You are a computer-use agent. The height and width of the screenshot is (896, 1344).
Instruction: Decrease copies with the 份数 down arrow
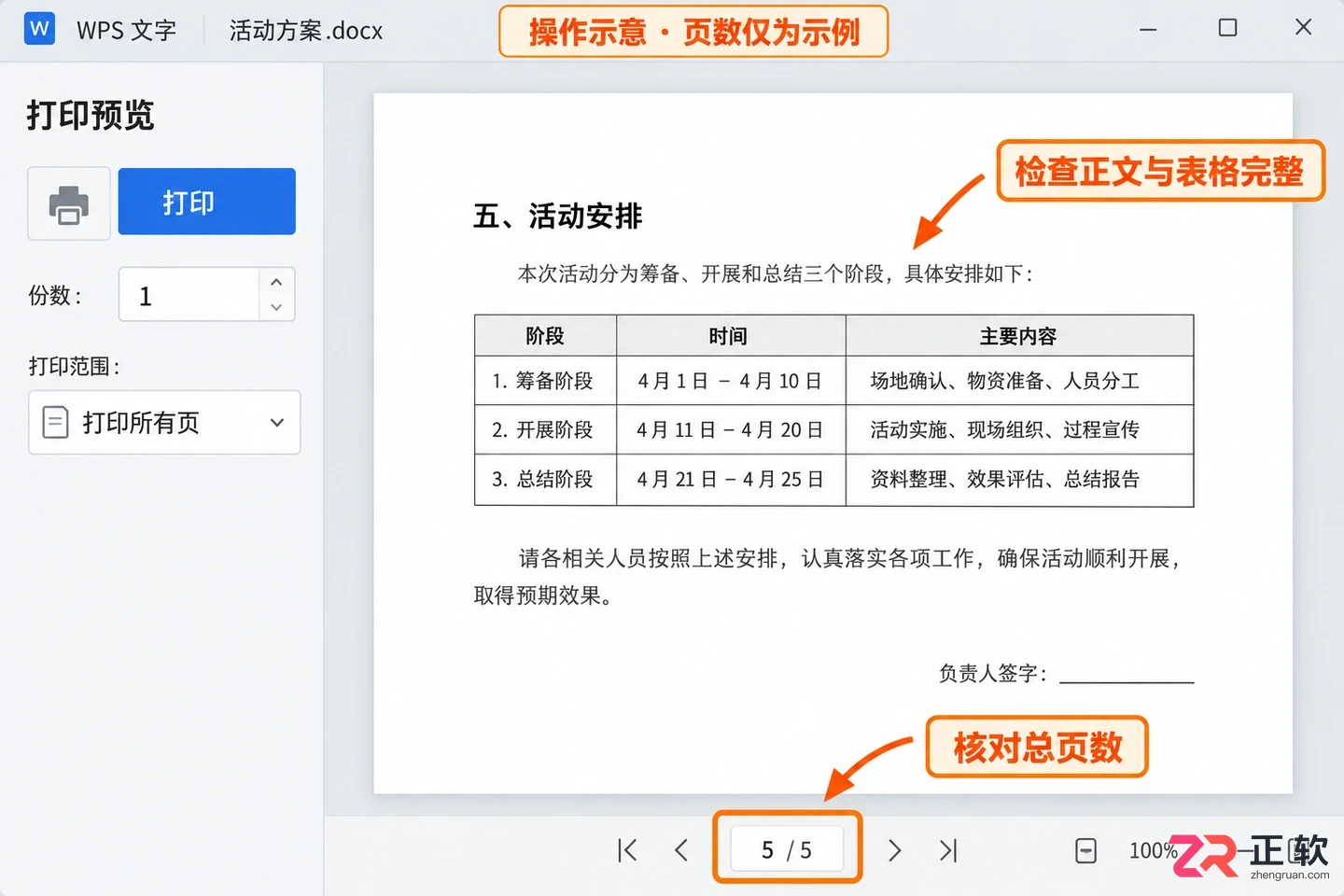click(276, 307)
